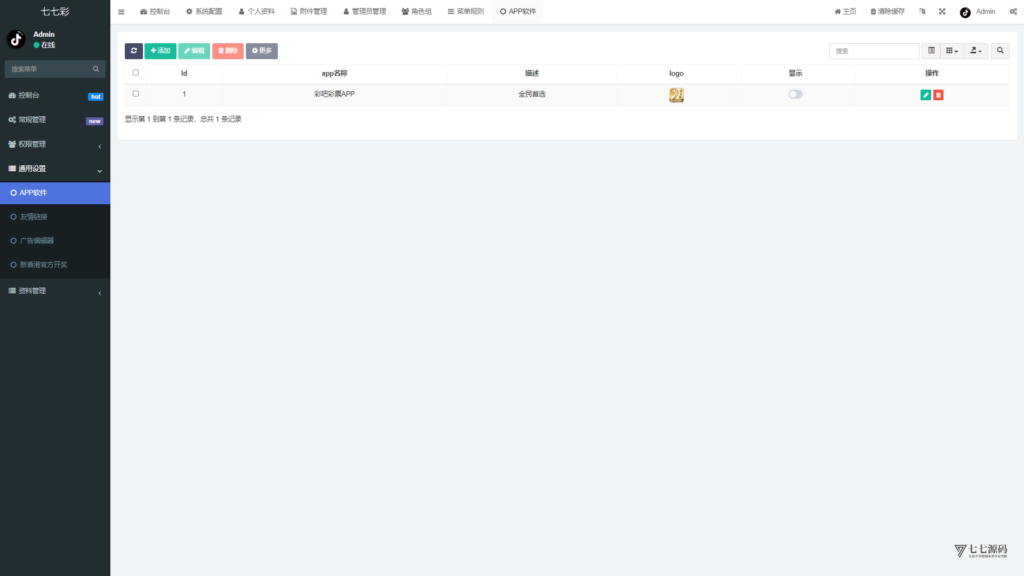Expand the 权限管理 sidebar menu
This screenshot has width=1024, height=576.
pos(55,144)
